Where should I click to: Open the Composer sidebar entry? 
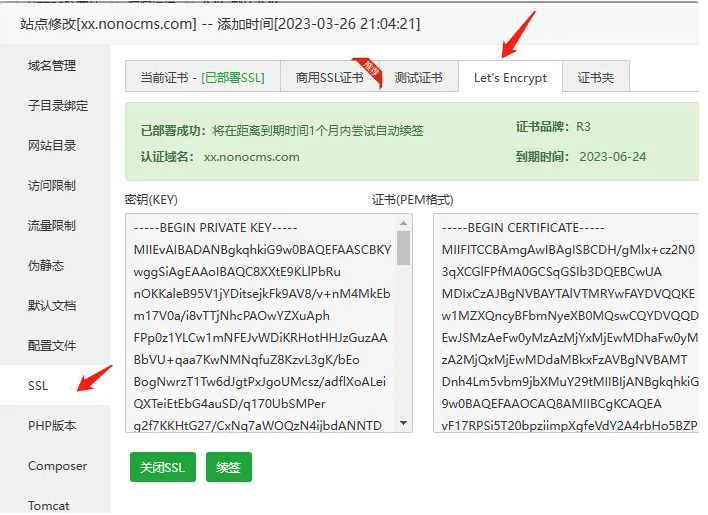(x=57, y=466)
